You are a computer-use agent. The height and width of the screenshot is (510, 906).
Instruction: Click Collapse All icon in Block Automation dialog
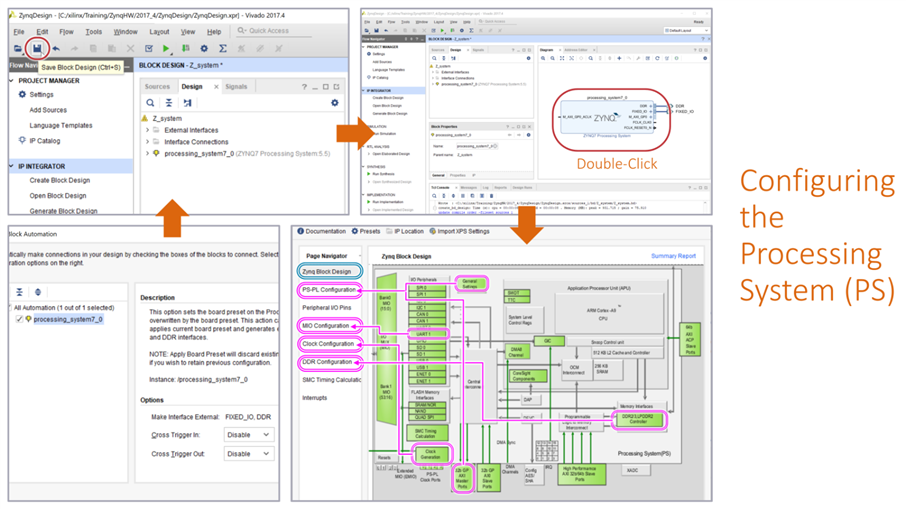20,292
